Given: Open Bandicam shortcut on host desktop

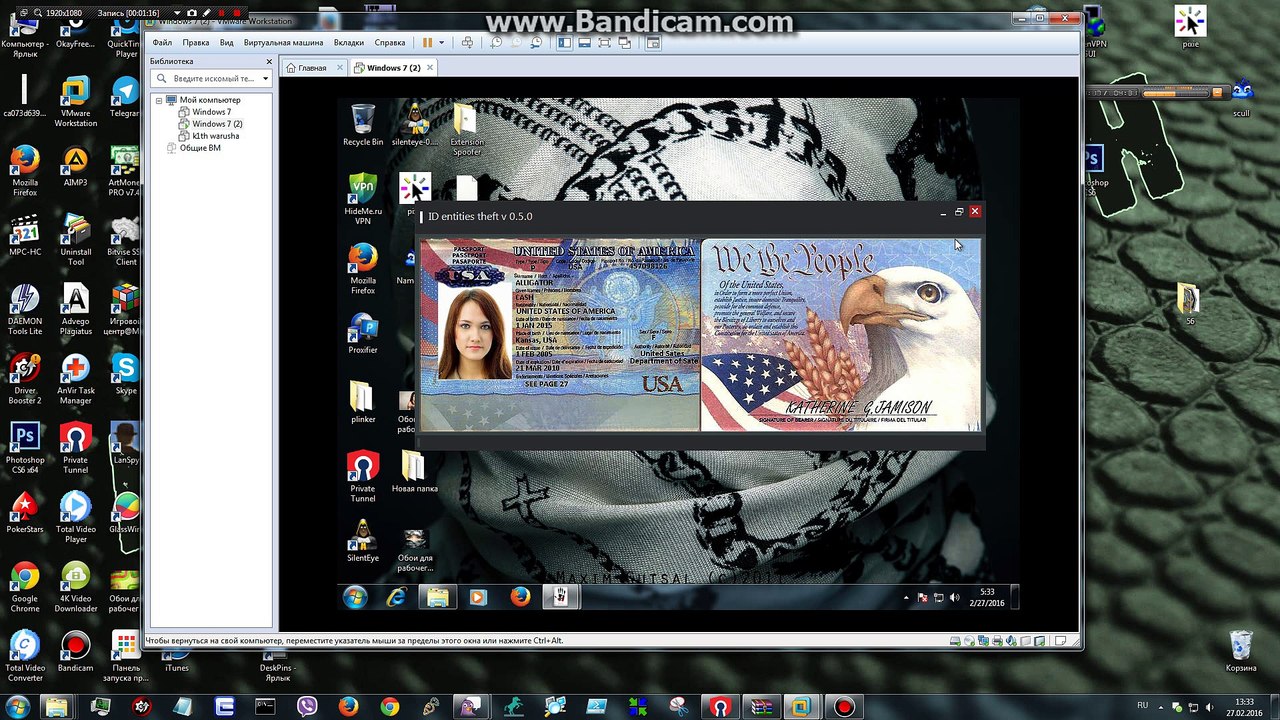Looking at the screenshot, I should [75, 651].
